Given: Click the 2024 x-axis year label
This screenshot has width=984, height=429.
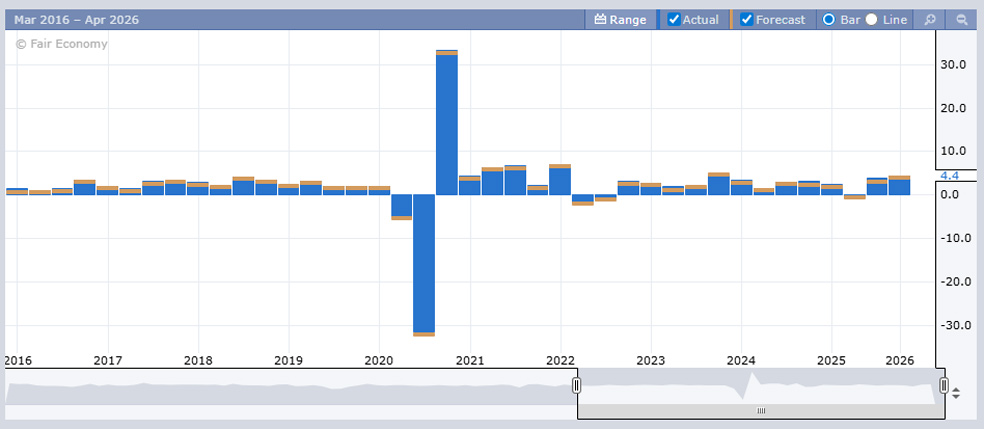Looking at the screenshot, I should (741, 361).
